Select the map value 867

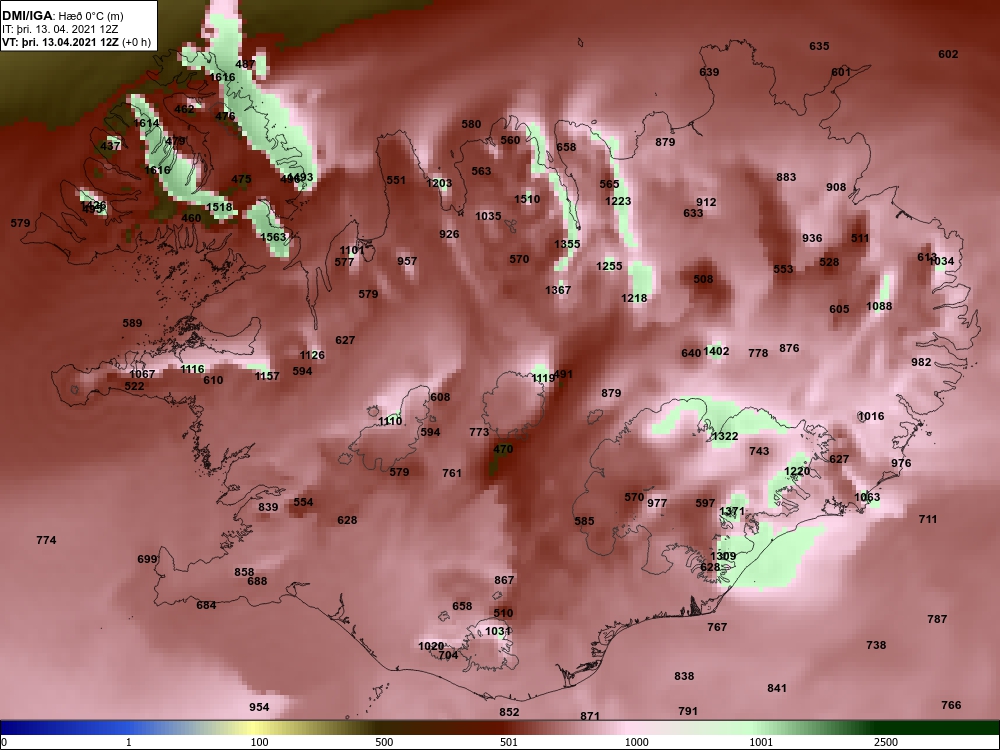click(504, 580)
